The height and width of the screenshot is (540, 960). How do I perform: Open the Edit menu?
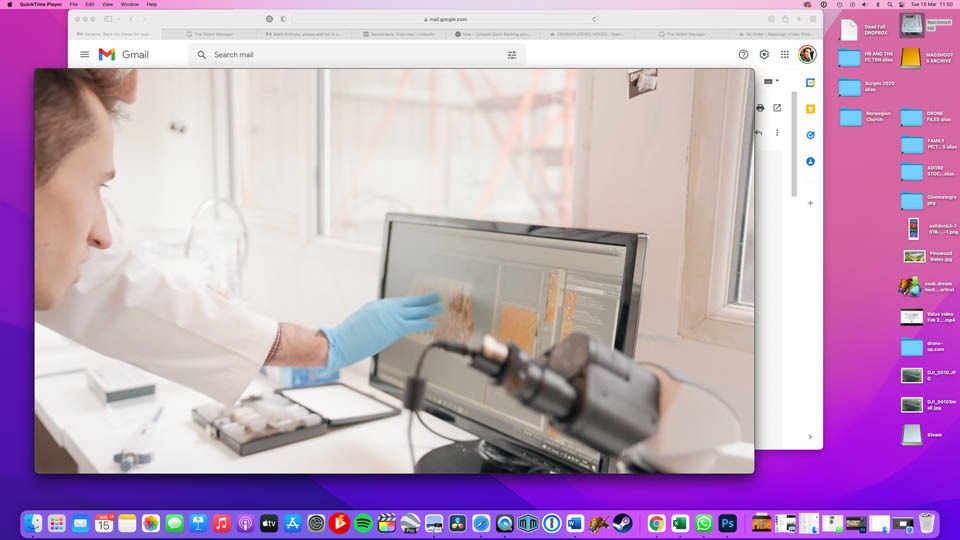pyautogui.click(x=89, y=4)
